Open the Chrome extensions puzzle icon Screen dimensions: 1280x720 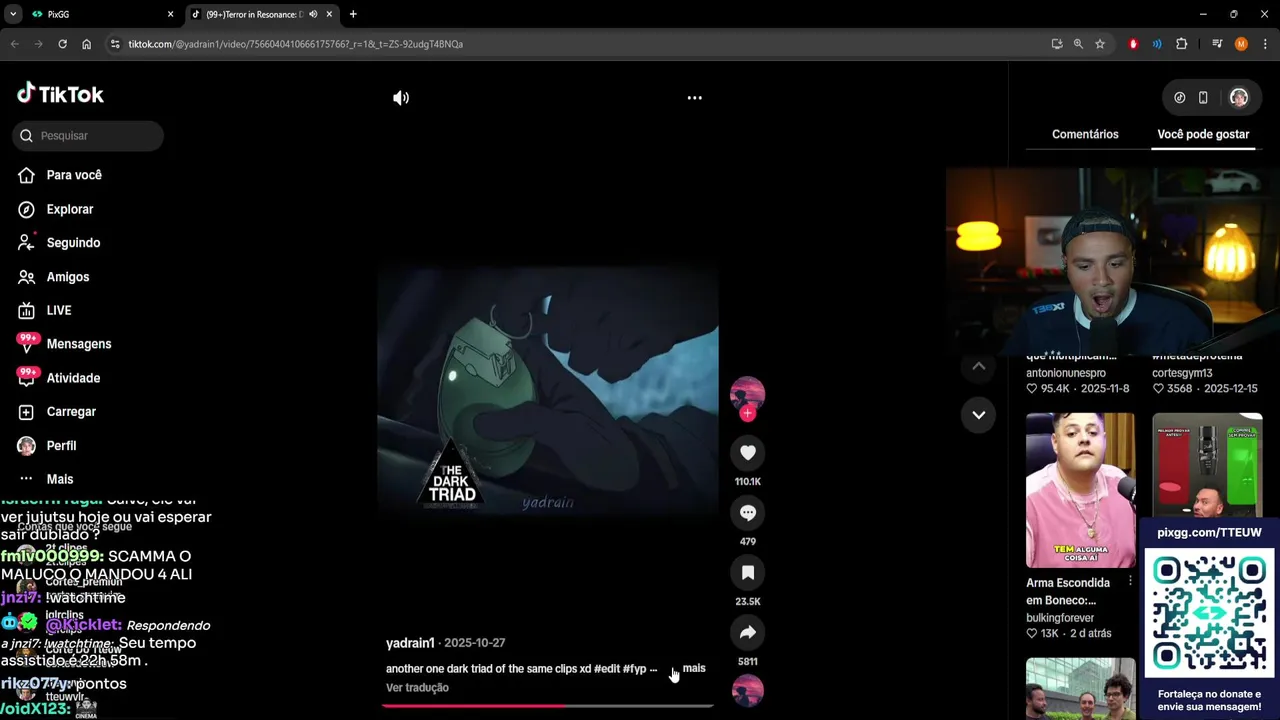(1182, 44)
